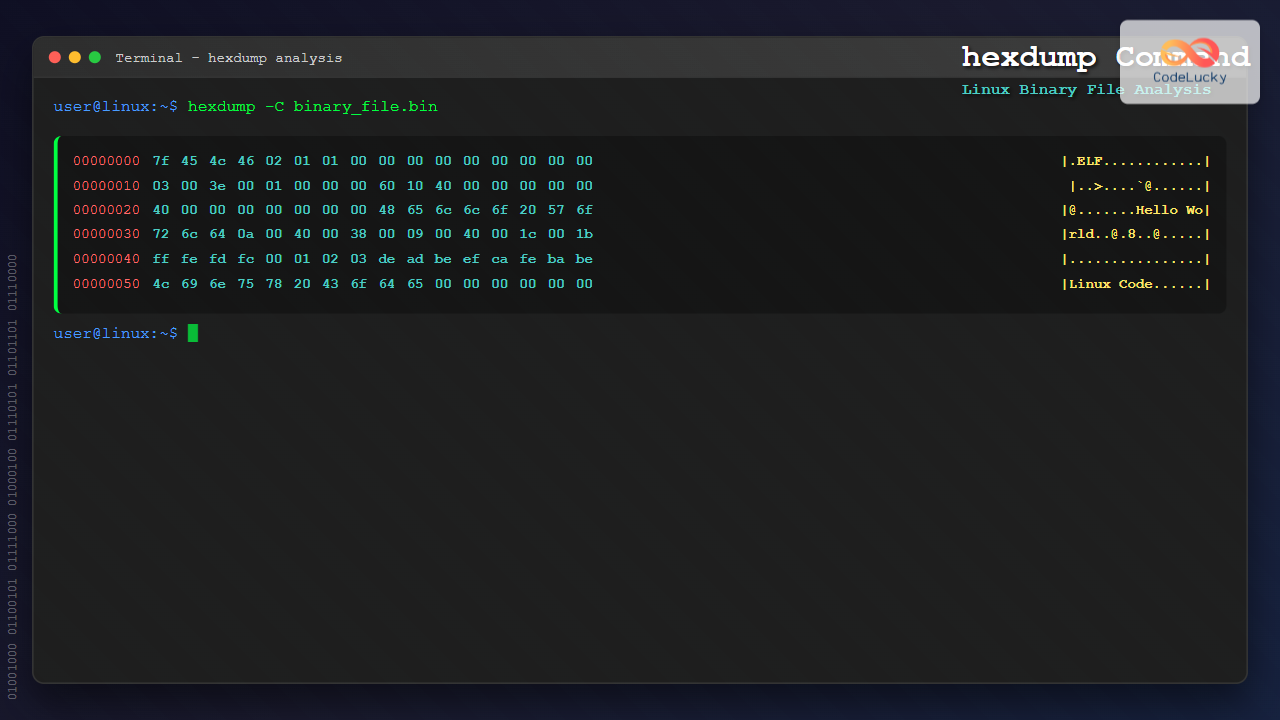Click the green maximize window button

click(x=95, y=58)
